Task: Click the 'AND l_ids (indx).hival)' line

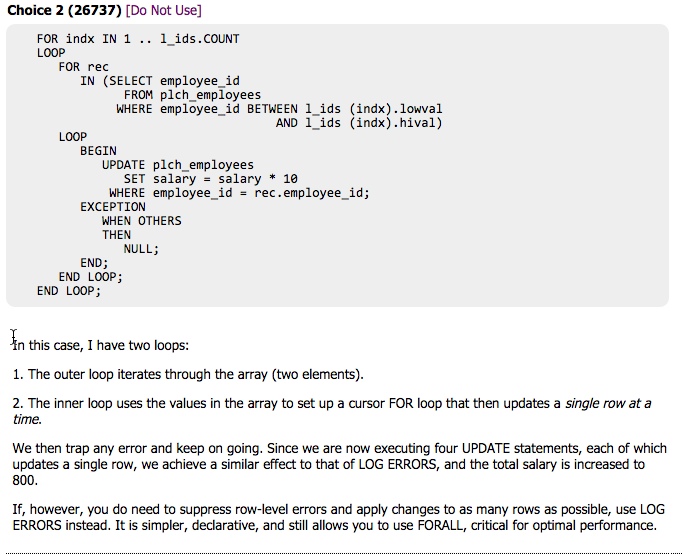Action: (x=358, y=123)
